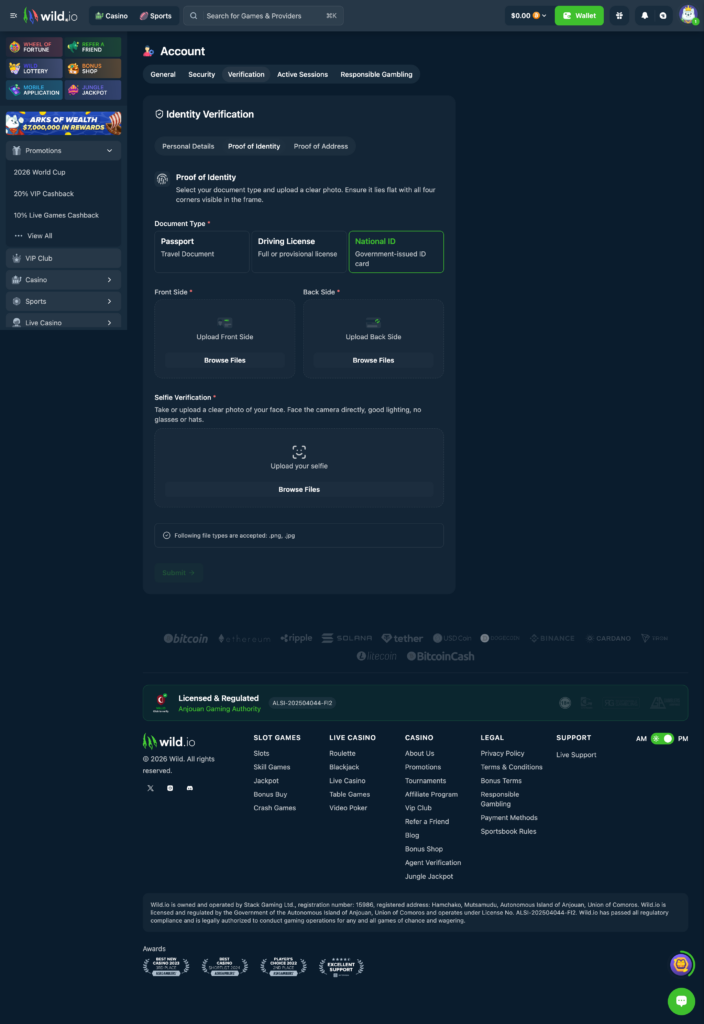The height and width of the screenshot is (1024, 704).
Task: Open Privacy Policy footer link
Action: (x=502, y=754)
